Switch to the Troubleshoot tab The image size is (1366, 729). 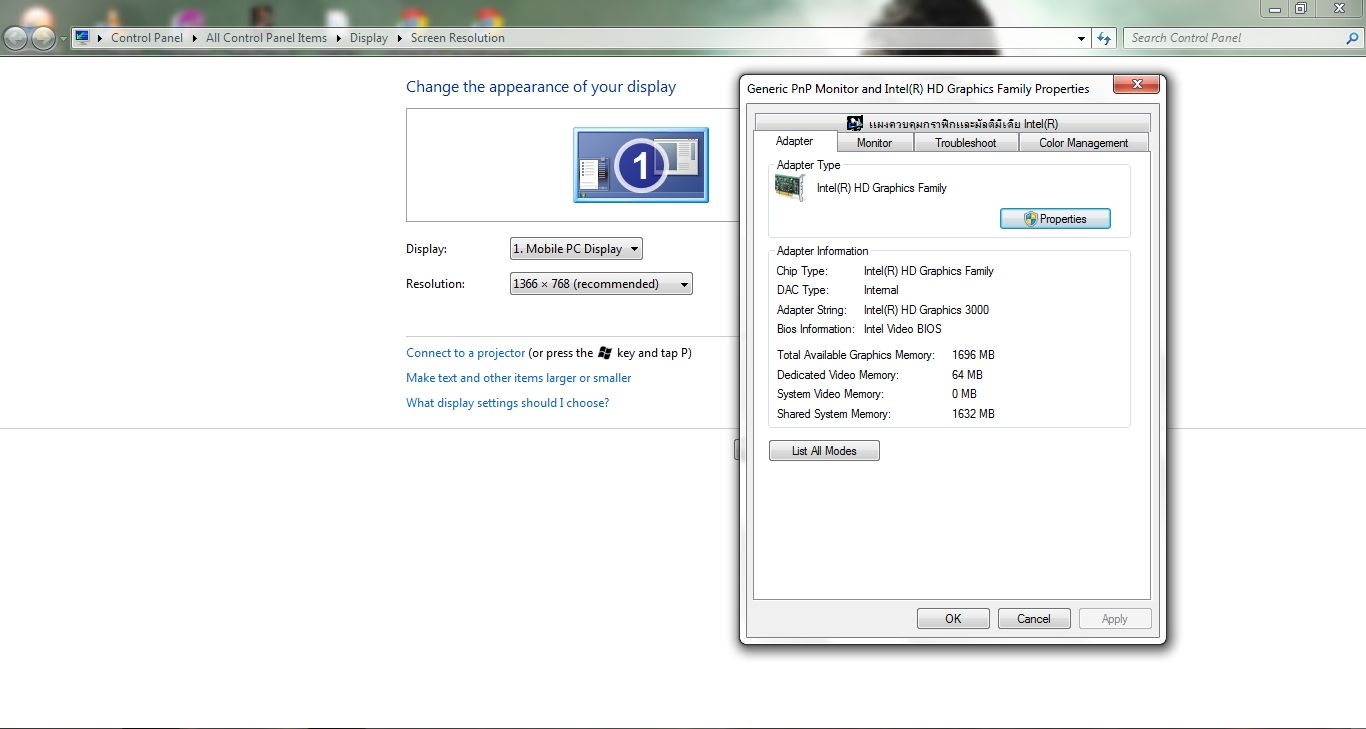click(966, 143)
